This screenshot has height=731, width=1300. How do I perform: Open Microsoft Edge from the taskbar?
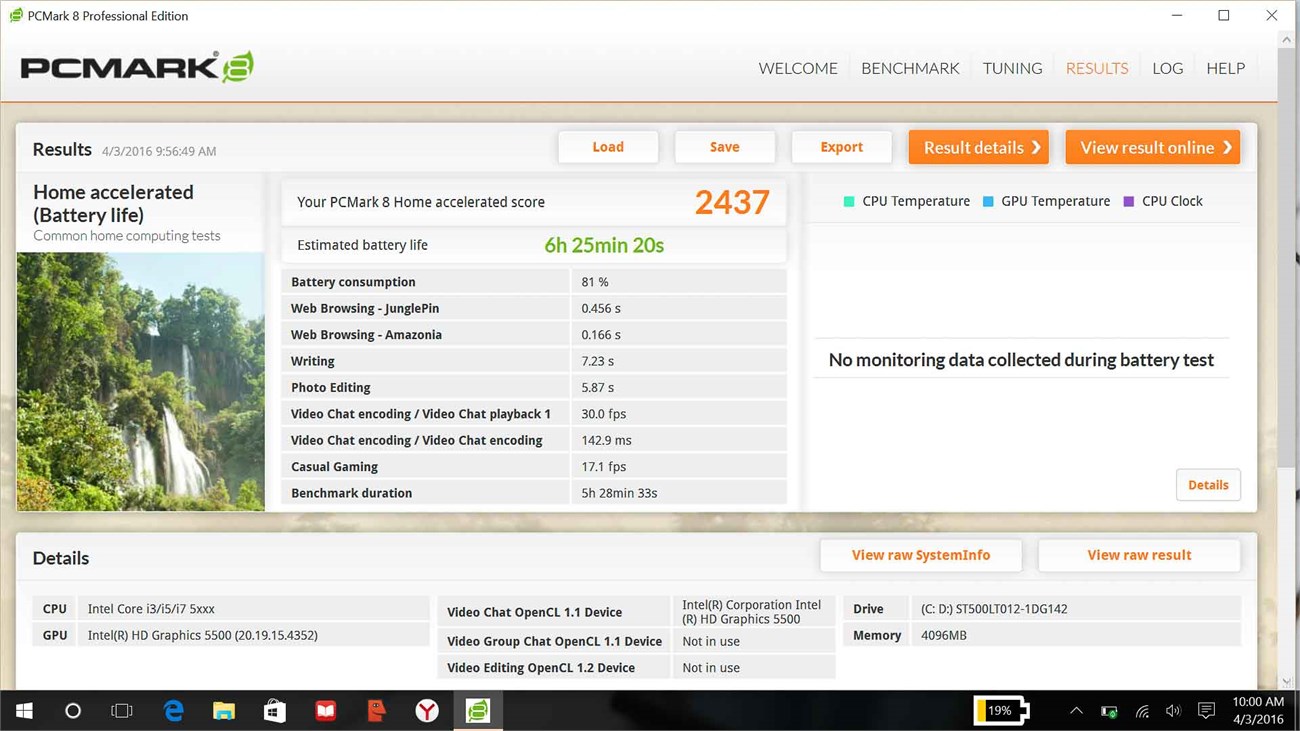coord(173,710)
